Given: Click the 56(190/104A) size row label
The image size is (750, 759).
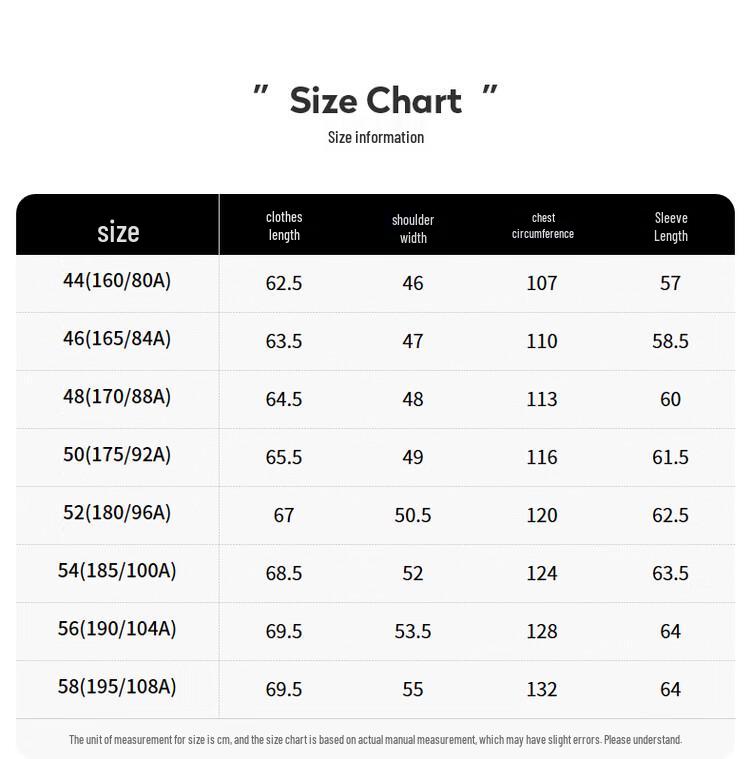Looking at the screenshot, I should click(117, 629).
